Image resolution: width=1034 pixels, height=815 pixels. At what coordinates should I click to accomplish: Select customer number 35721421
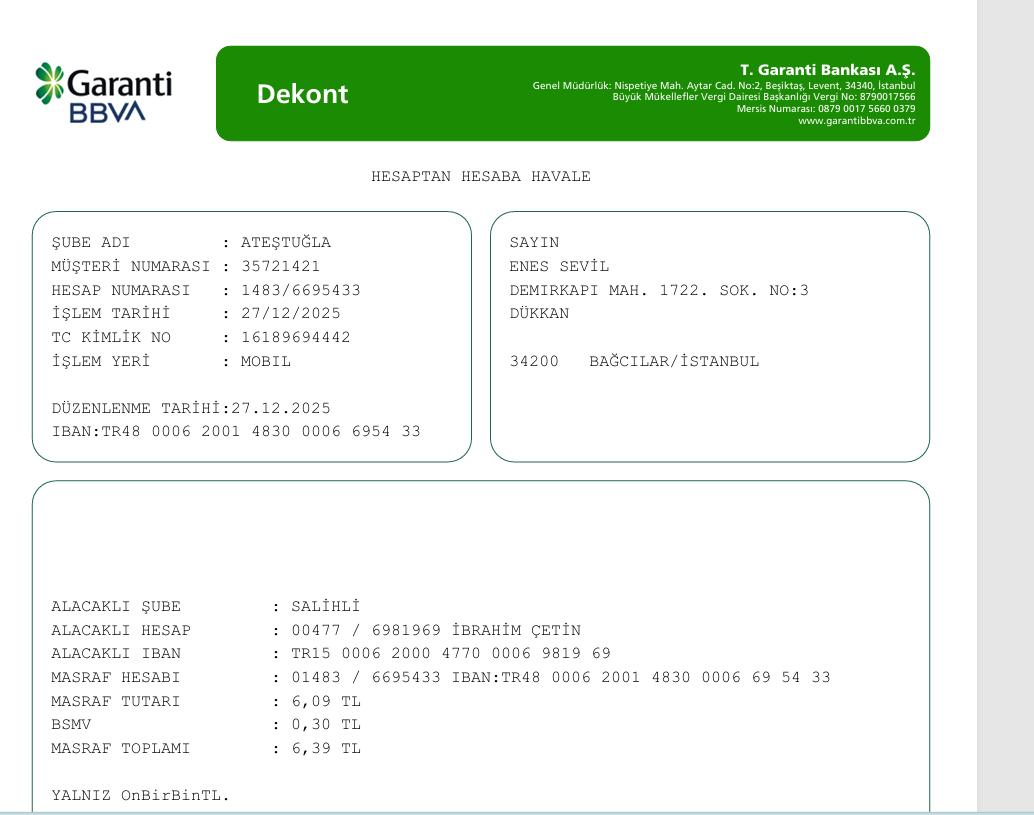(280, 266)
